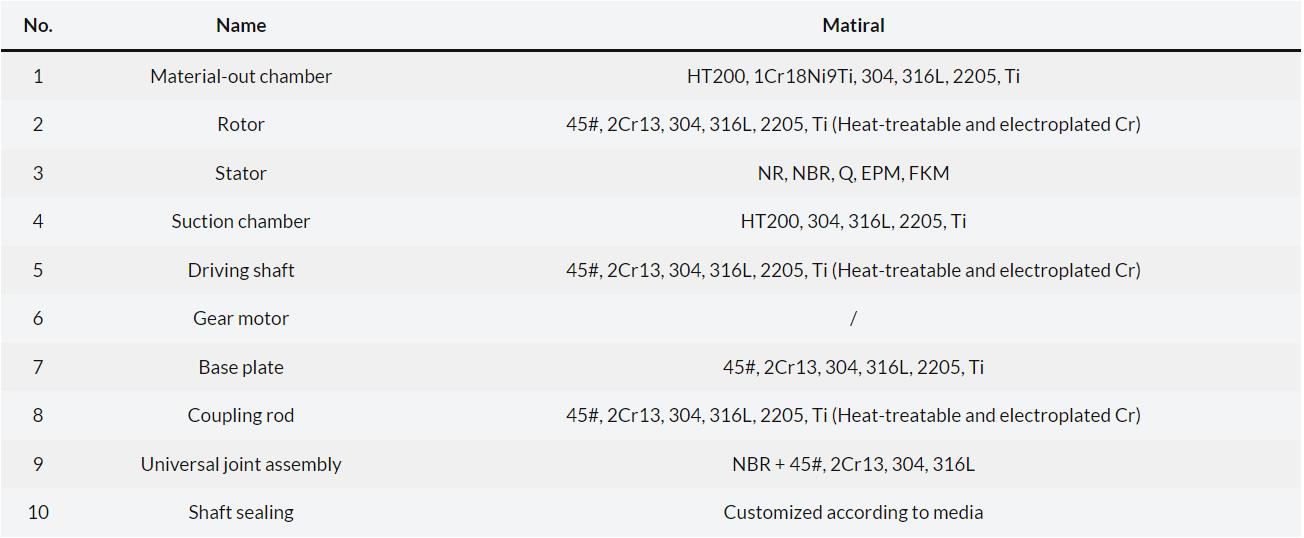The image size is (1304, 538).
Task: Click the row number 10 cell
Action: click(x=38, y=512)
